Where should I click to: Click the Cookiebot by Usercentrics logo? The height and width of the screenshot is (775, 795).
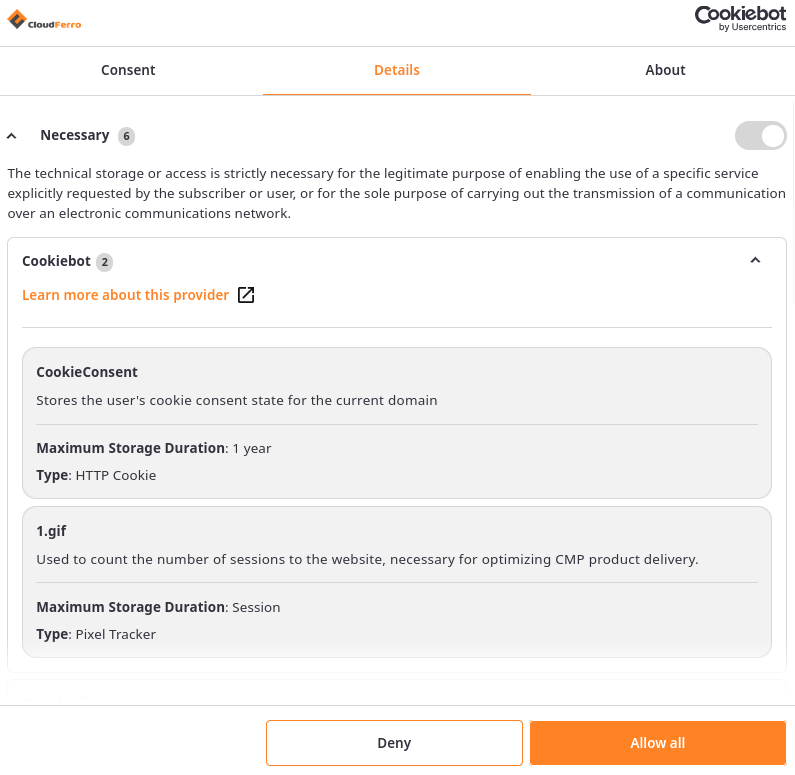click(741, 18)
